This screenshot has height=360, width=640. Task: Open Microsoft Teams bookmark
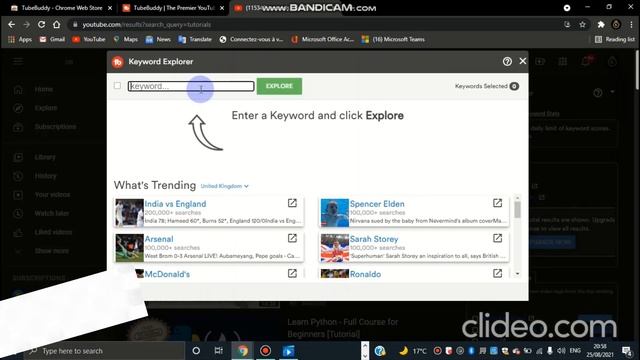point(393,39)
